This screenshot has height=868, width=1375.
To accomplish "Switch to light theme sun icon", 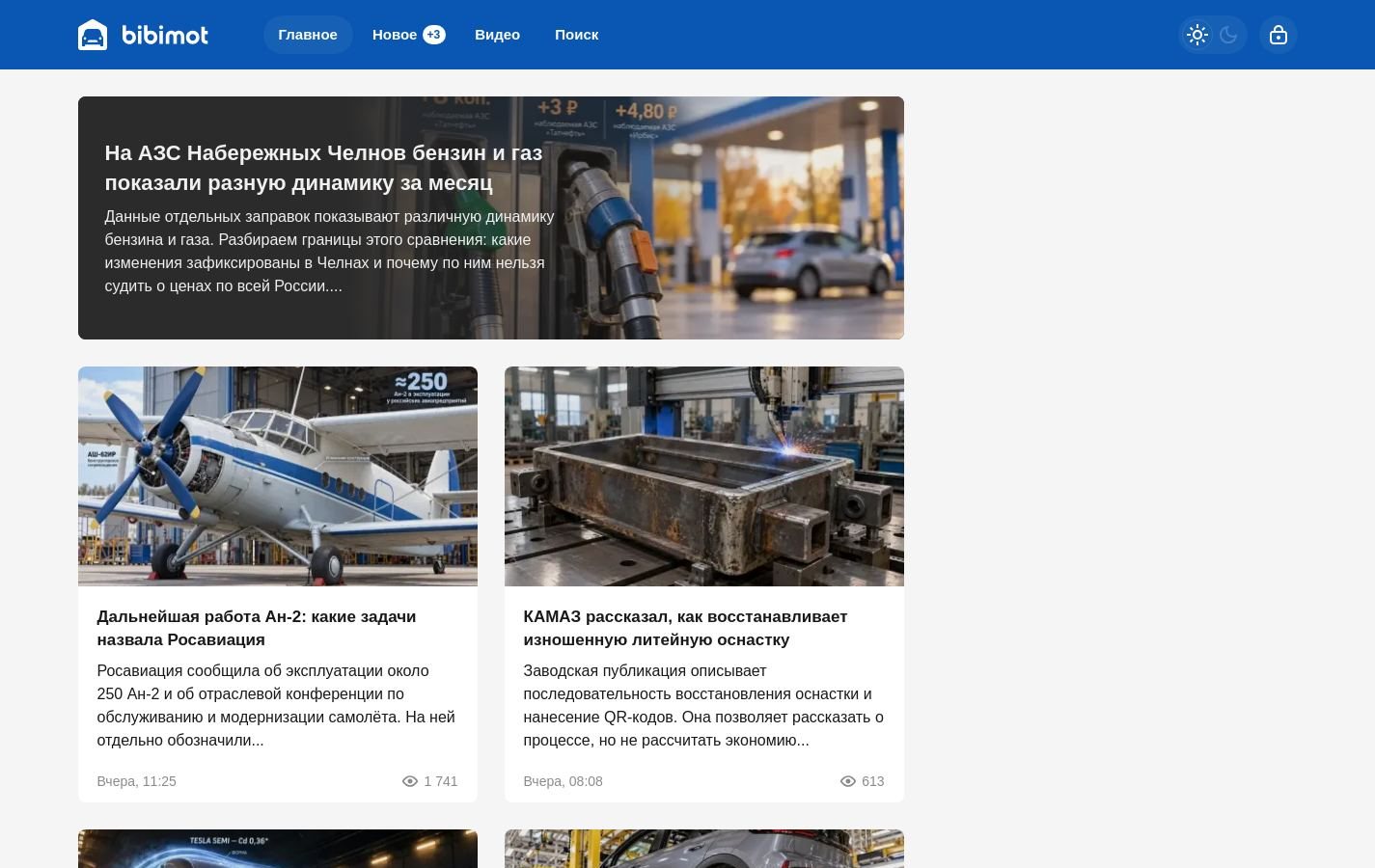I will tap(1197, 35).
